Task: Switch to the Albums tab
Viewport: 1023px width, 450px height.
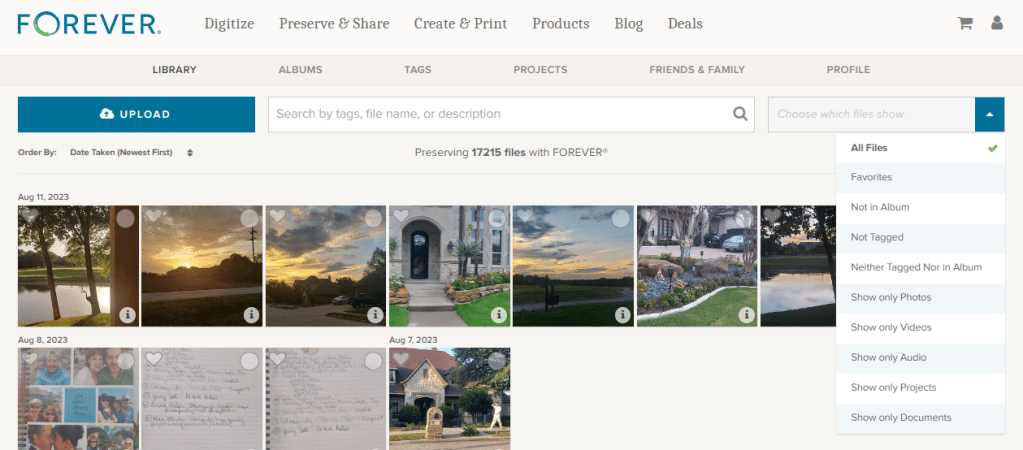Action: [x=300, y=70]
